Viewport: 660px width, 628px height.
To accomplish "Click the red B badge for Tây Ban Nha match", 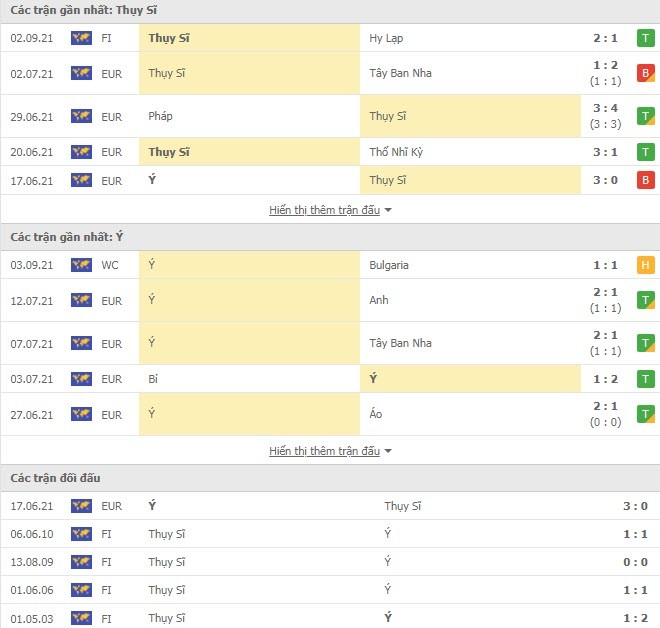I will (645, 73).
